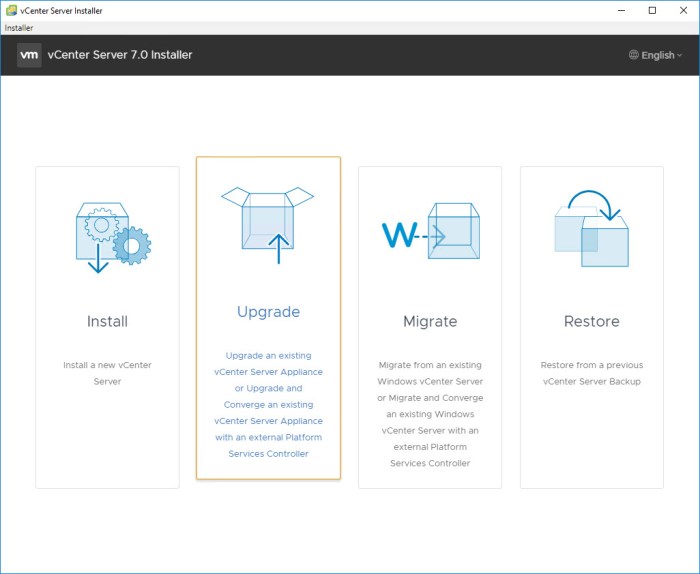The image size is (700, 574).
Task: Maximize the vCenter Server Installer window
Action: coord(652,10)
